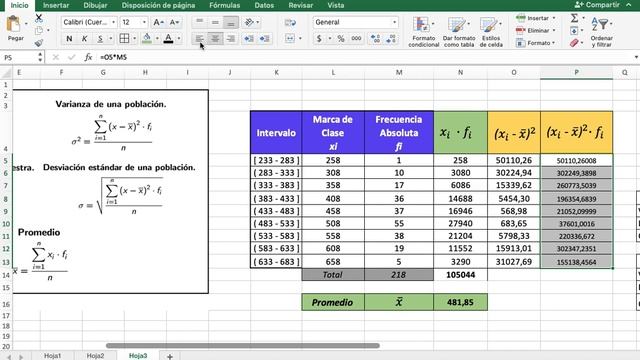Increase decimal places
Viewport: 640px width, 360px height.
point(376,39)
